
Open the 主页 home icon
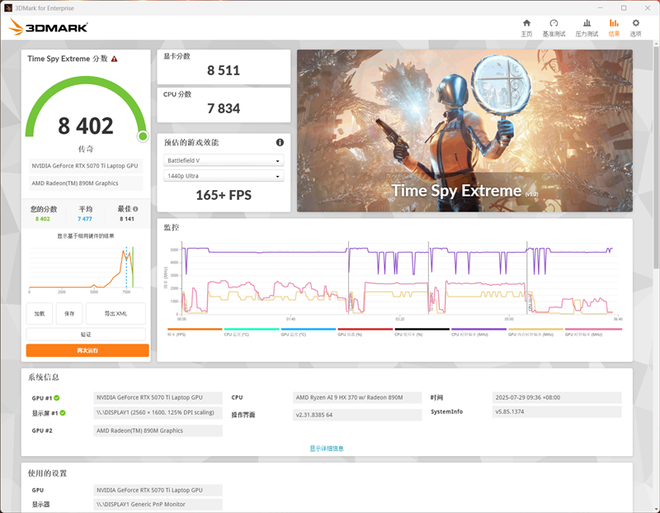coord(527,27)
